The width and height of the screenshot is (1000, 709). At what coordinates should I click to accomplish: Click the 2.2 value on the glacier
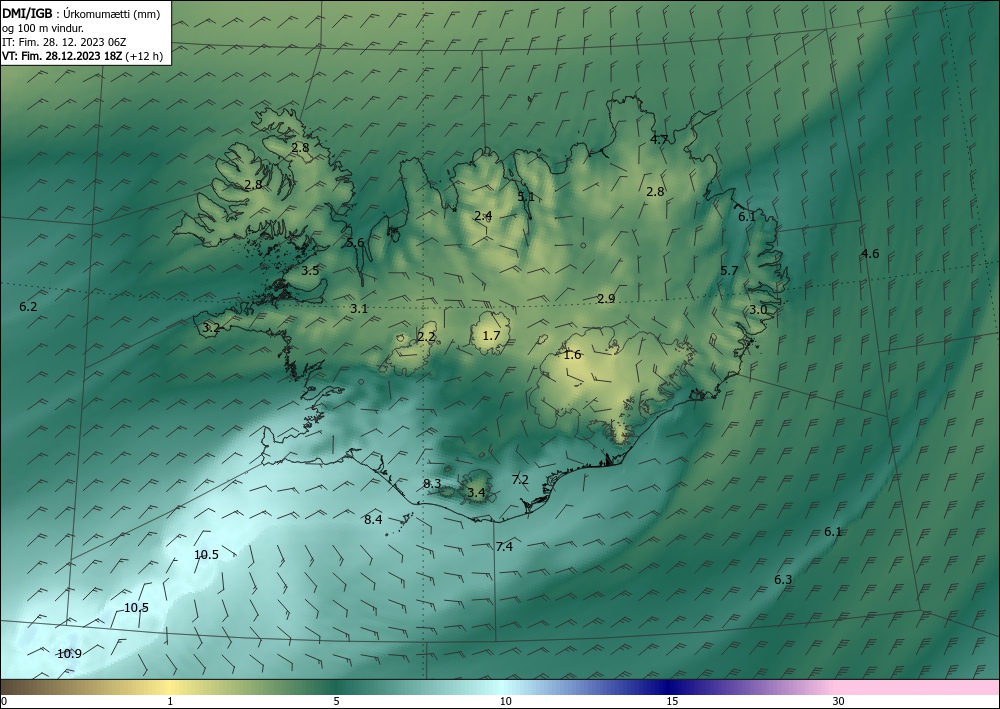click(x=426, y=337)
